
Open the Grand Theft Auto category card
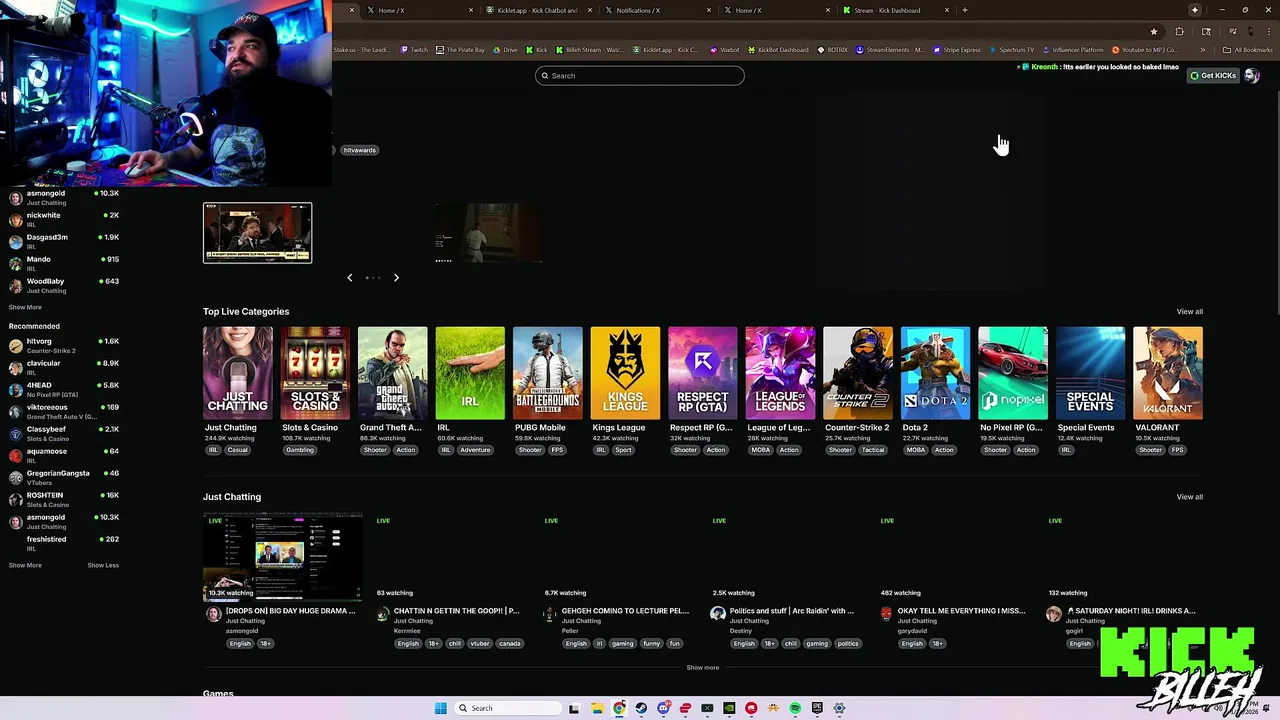393,373
